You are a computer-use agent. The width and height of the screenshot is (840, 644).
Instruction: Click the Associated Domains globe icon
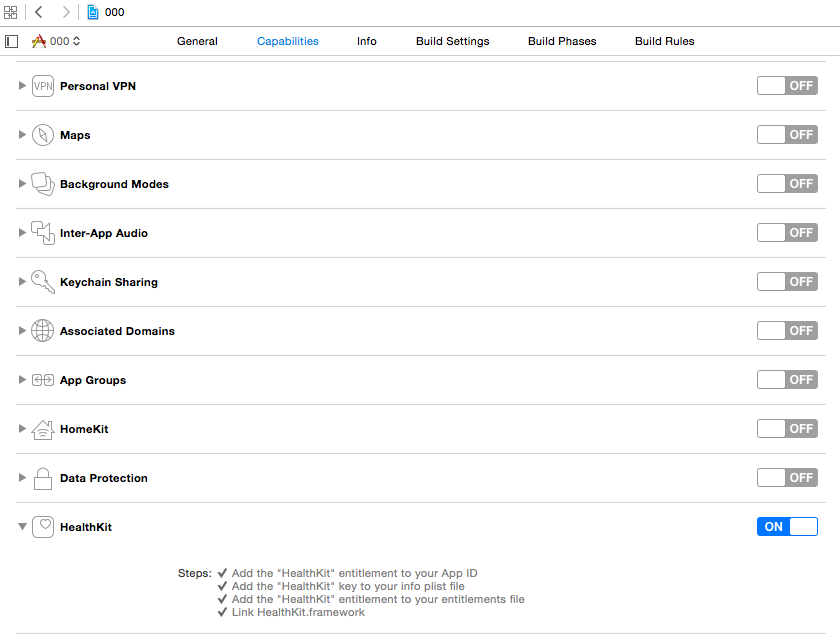click(42, 330)
